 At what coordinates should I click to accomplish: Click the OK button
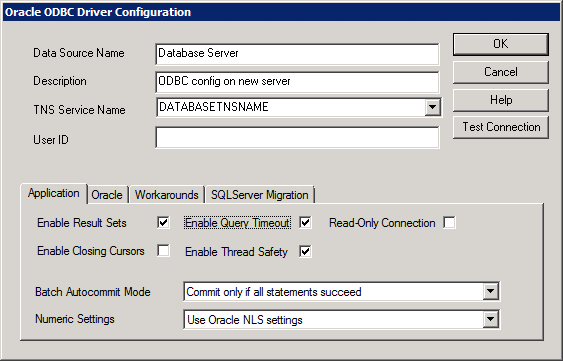[x=501, y=44]
